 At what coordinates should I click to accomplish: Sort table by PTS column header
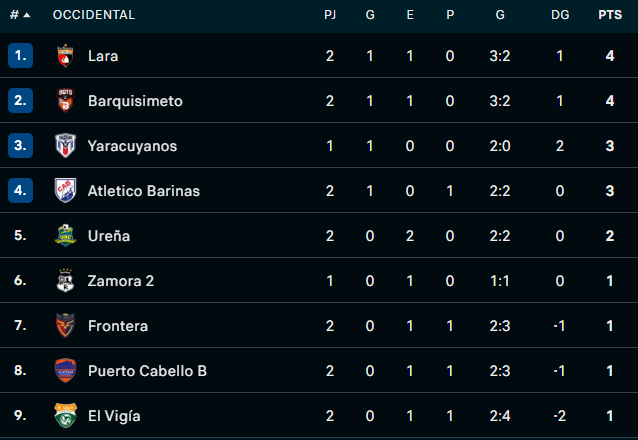point(609,15)
